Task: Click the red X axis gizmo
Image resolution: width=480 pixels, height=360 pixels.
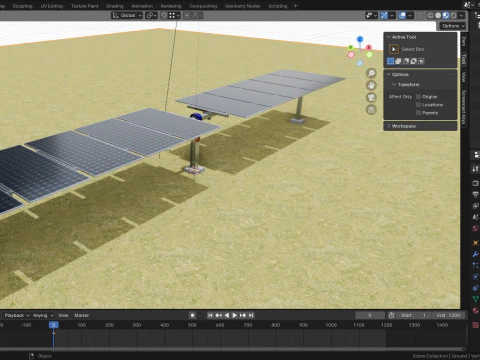Action: [369, 47]
